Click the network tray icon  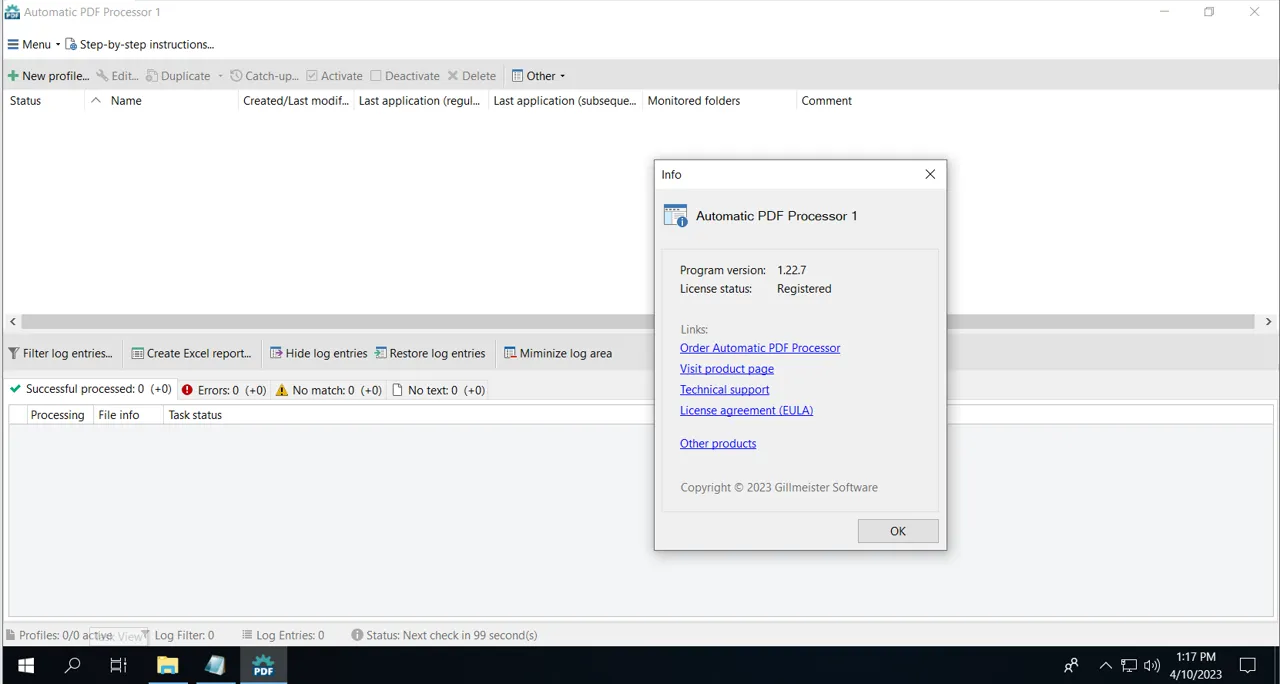[1129, 665]
